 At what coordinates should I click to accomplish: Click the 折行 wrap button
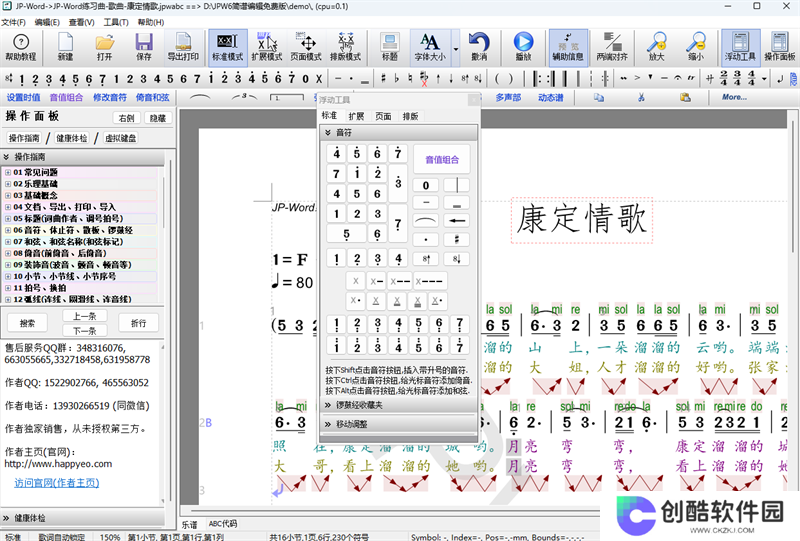(x=138, y=323)
